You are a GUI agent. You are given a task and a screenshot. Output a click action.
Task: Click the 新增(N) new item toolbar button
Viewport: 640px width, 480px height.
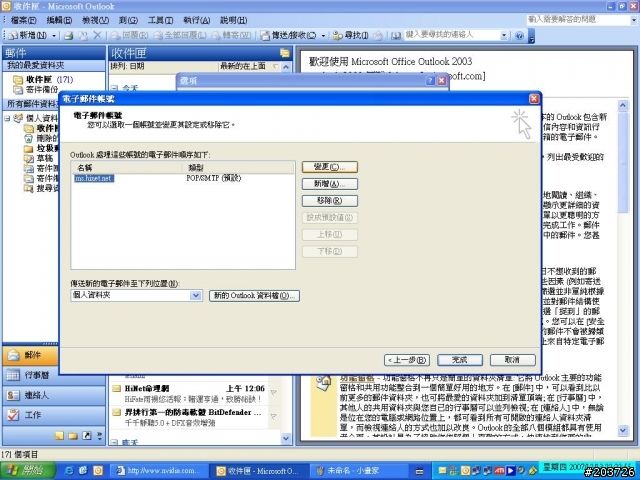28,36
